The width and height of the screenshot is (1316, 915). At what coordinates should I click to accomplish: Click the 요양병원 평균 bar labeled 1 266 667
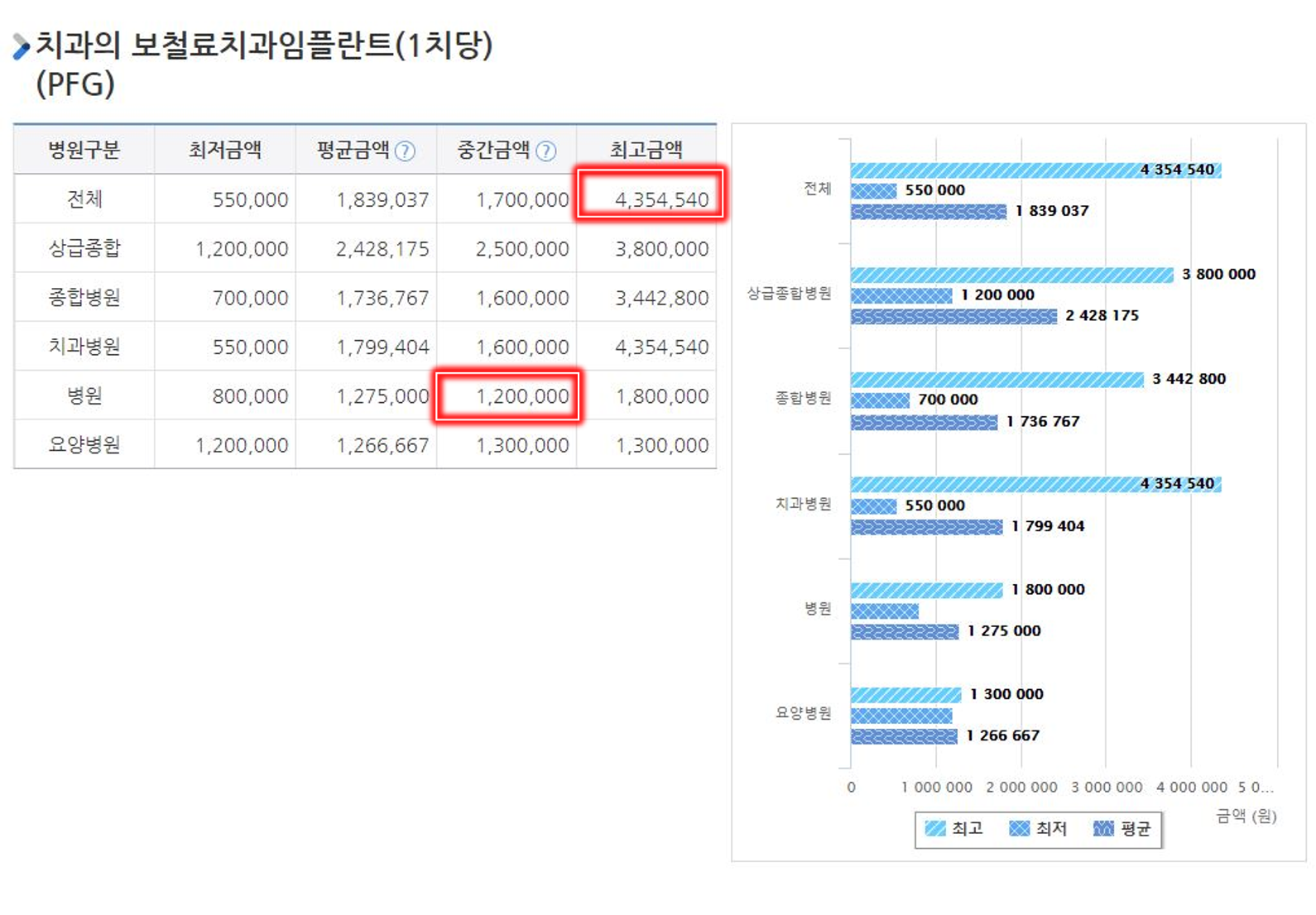point(905,736)
